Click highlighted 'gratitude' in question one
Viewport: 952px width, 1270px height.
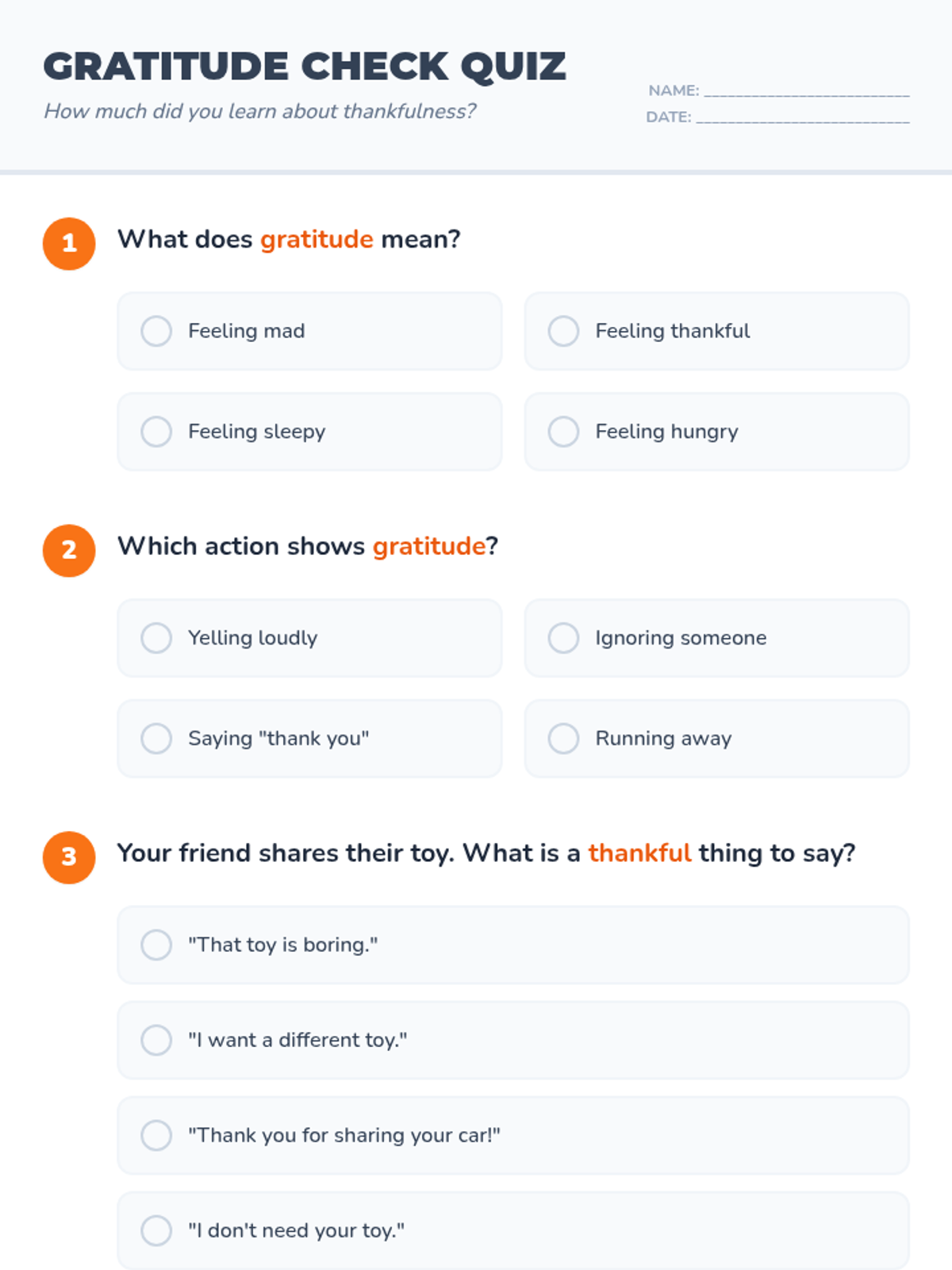point(317,240)
